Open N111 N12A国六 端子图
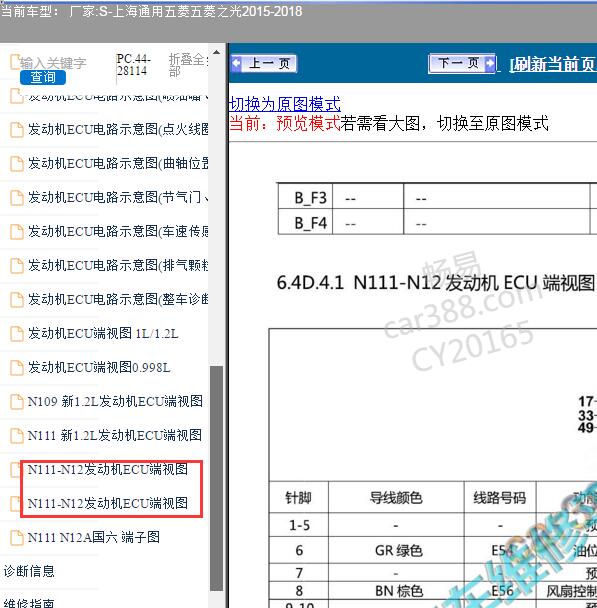 (94, 537)
